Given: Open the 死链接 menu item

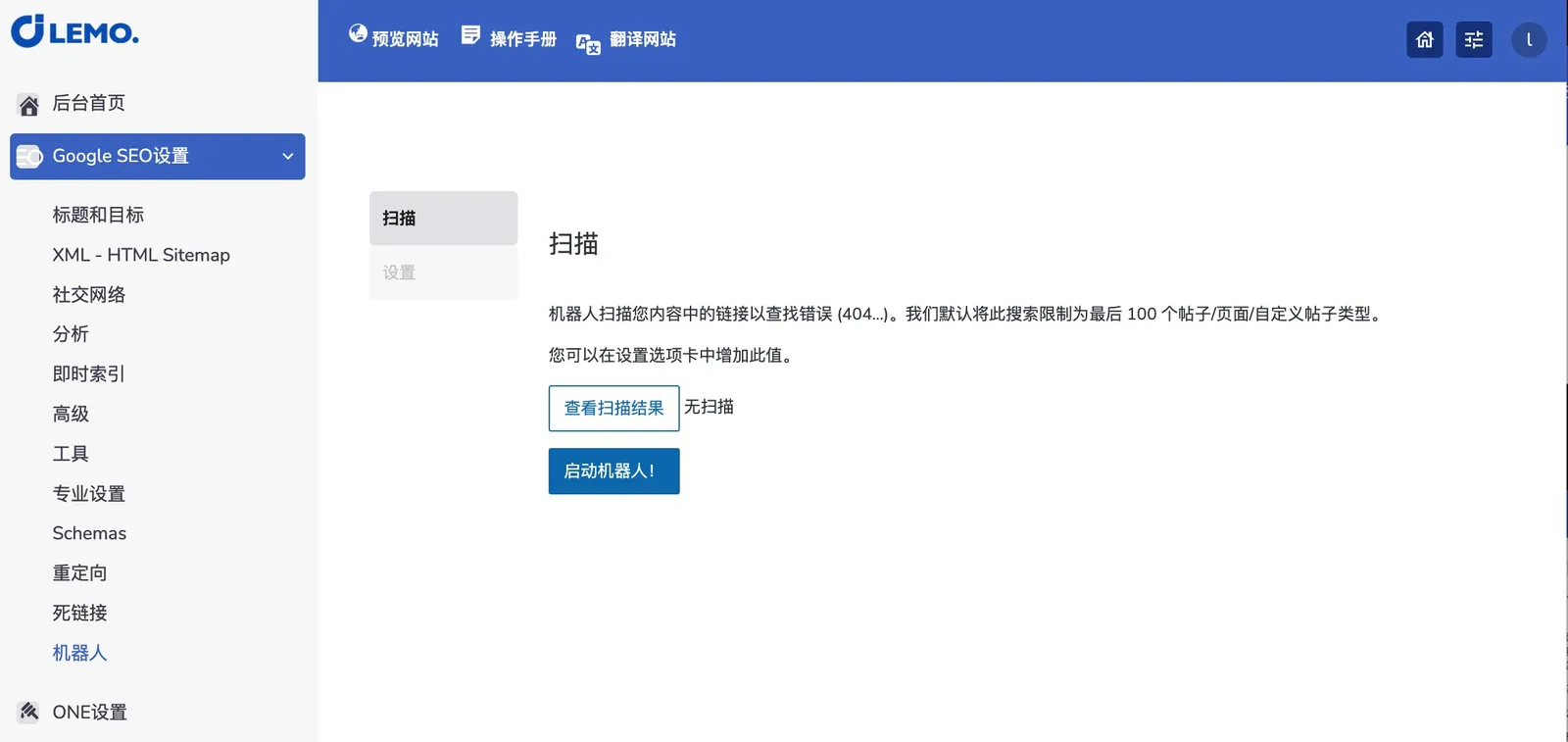Looking at the screenshot, I should 79,613.
